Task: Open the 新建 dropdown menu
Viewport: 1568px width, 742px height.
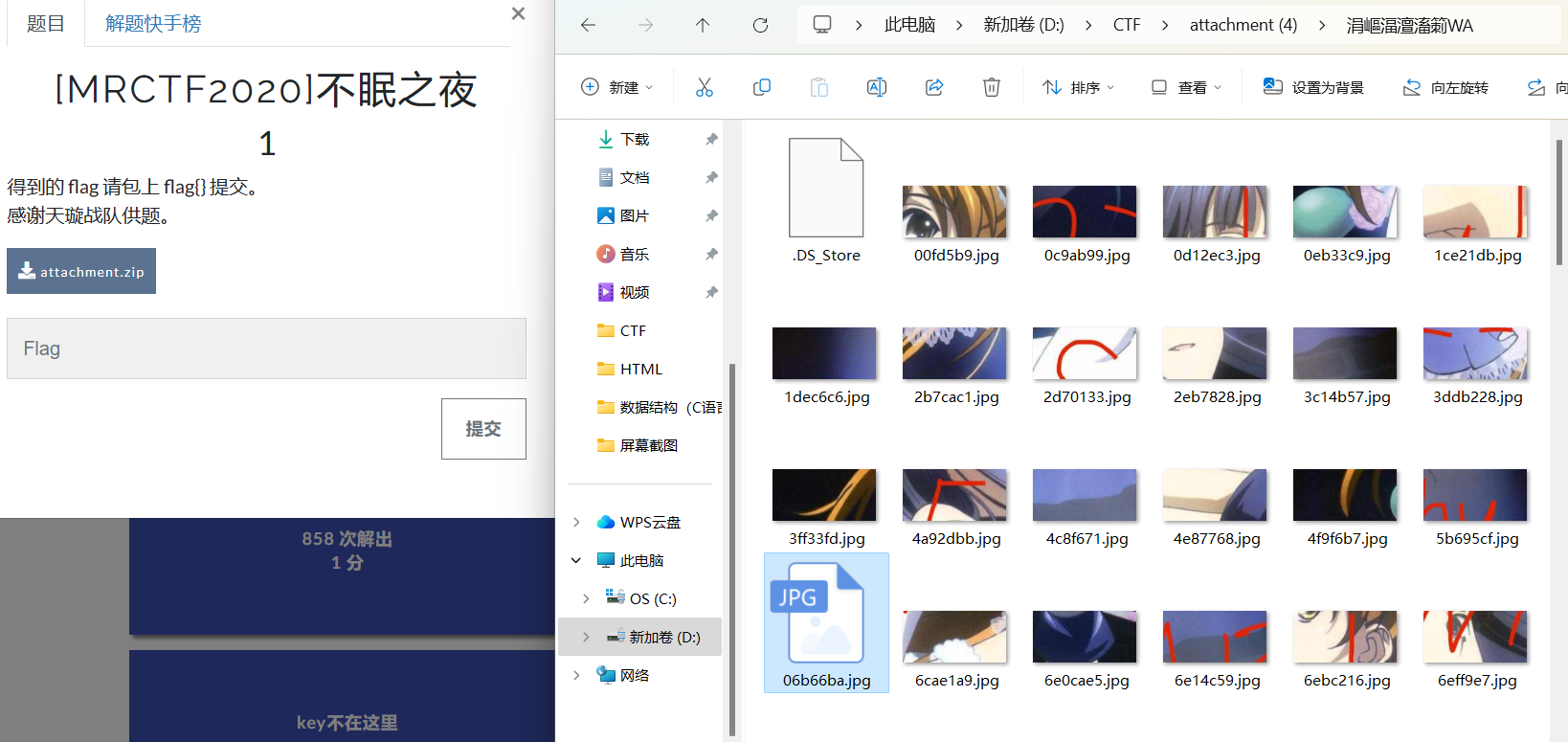Action: (x=617, y=87)
